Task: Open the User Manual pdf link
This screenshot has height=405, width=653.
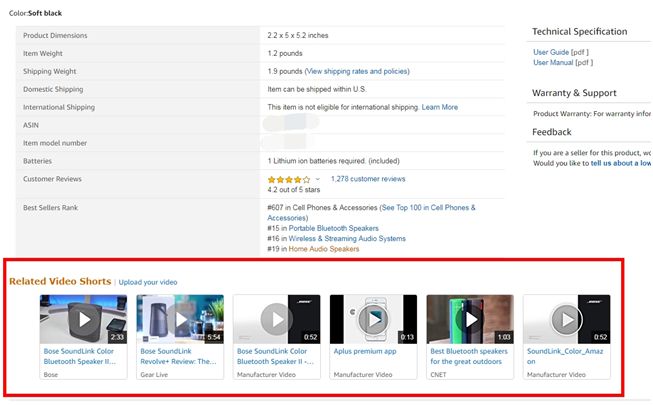Action: click(x=554, y=62)
